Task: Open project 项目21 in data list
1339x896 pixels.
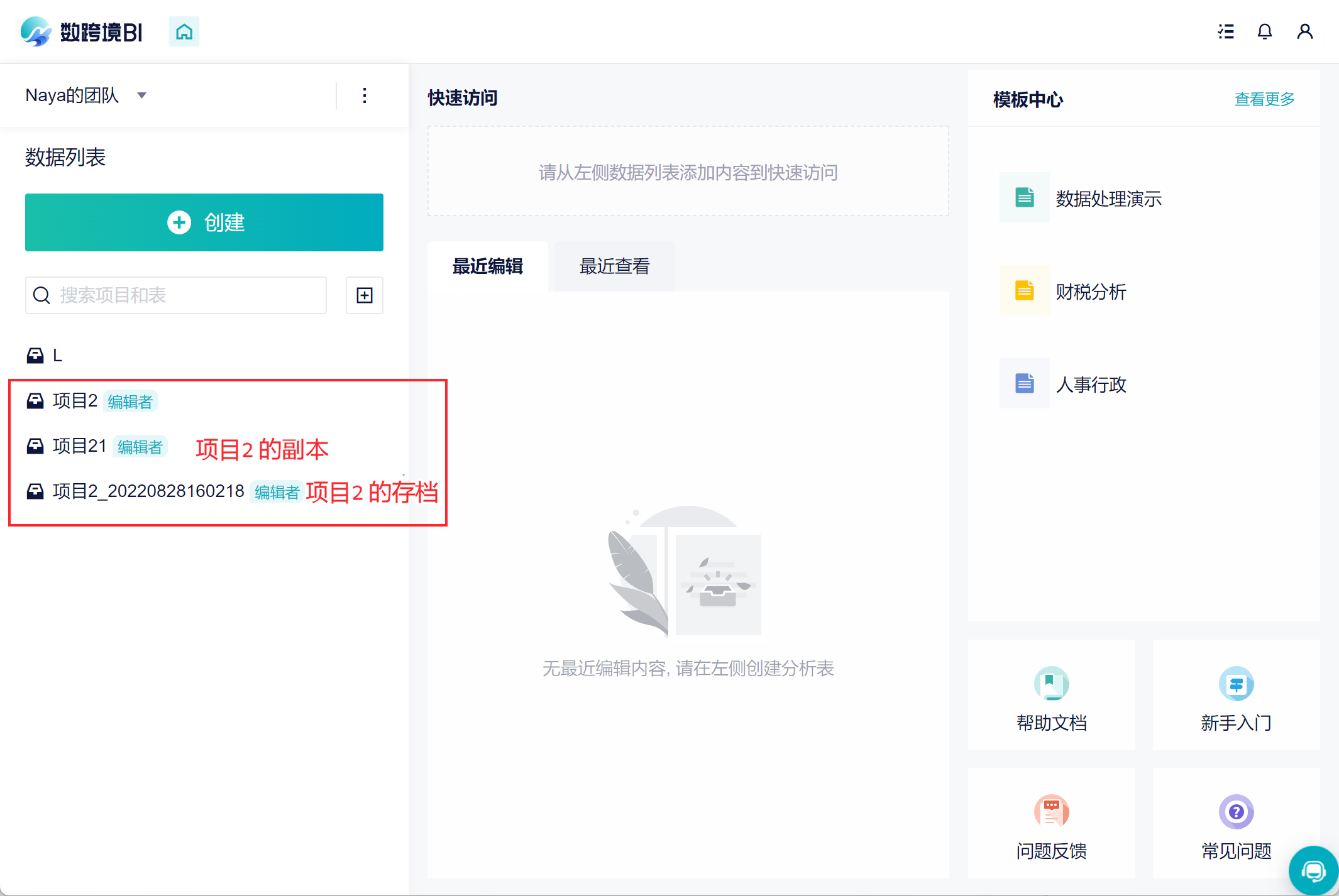Action: [x=80, y=446]
